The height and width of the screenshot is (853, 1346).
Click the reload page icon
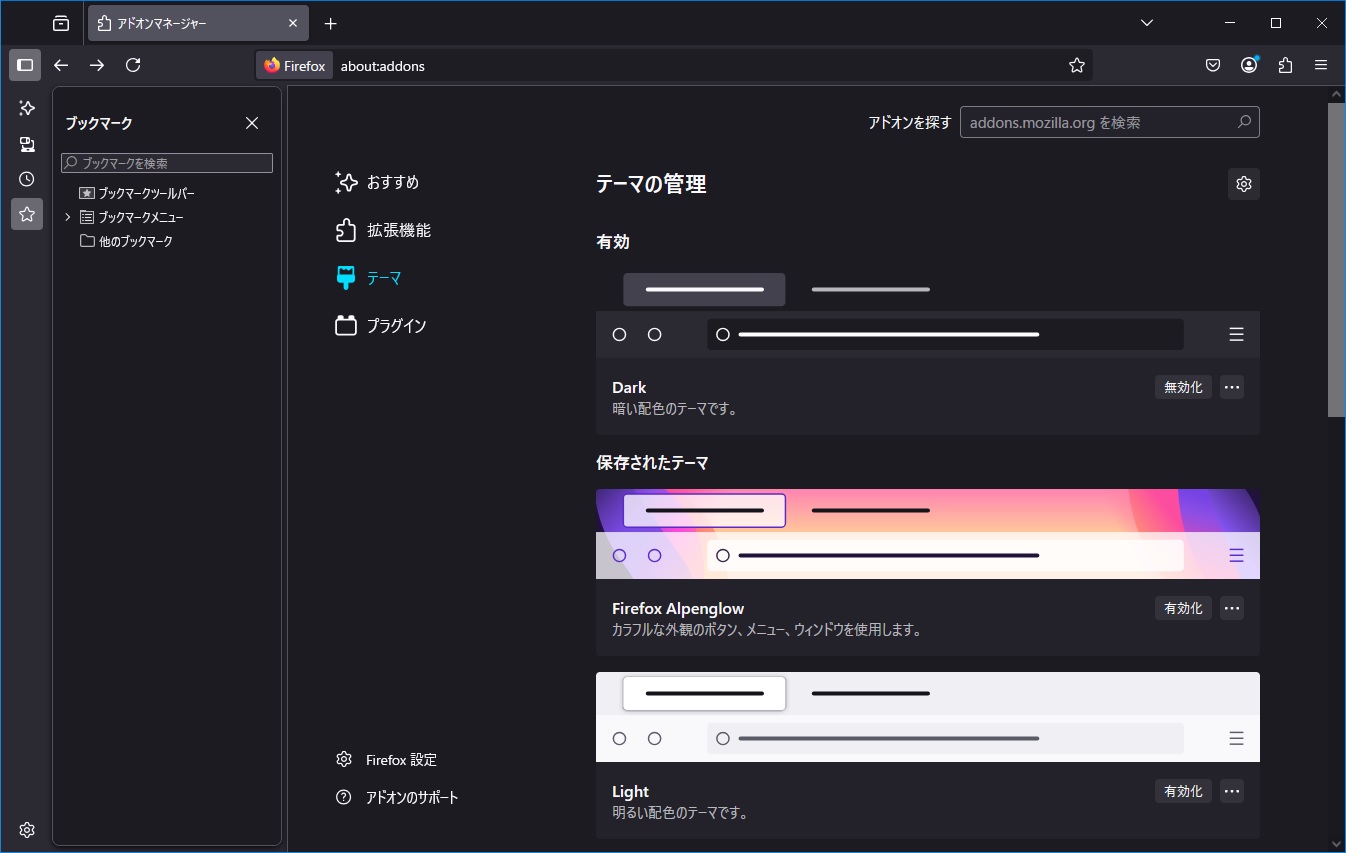133,65
